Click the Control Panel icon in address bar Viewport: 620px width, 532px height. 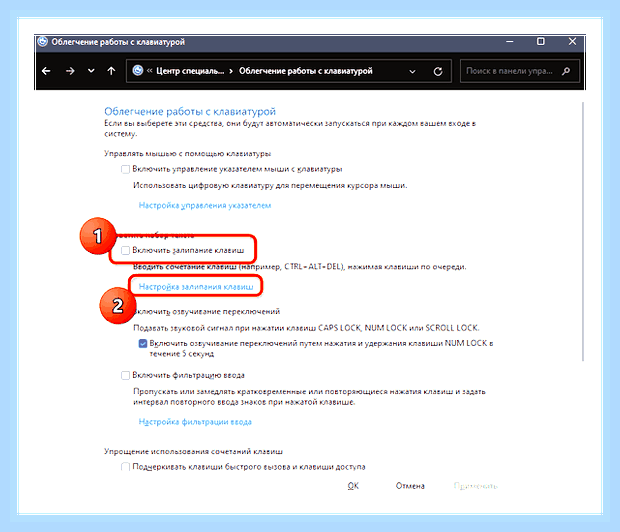coord(138,70)
